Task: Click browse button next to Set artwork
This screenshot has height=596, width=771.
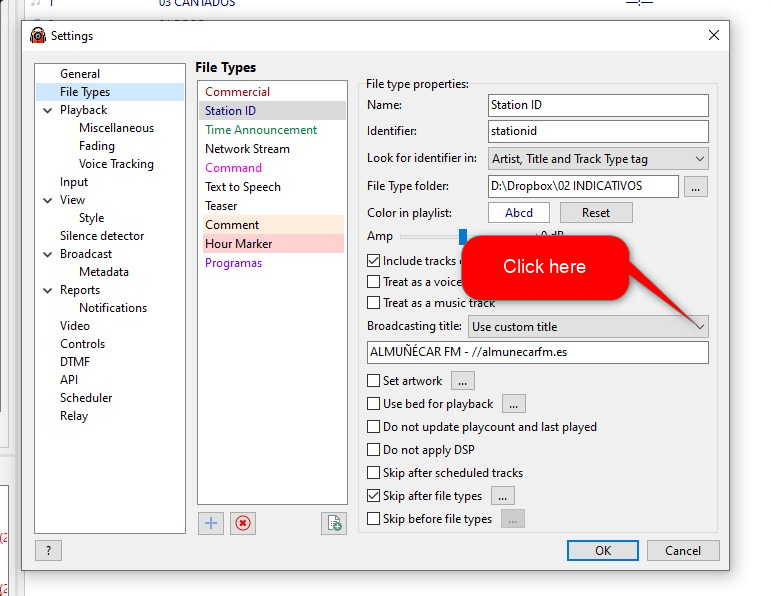Action: [x=462, y=380]
